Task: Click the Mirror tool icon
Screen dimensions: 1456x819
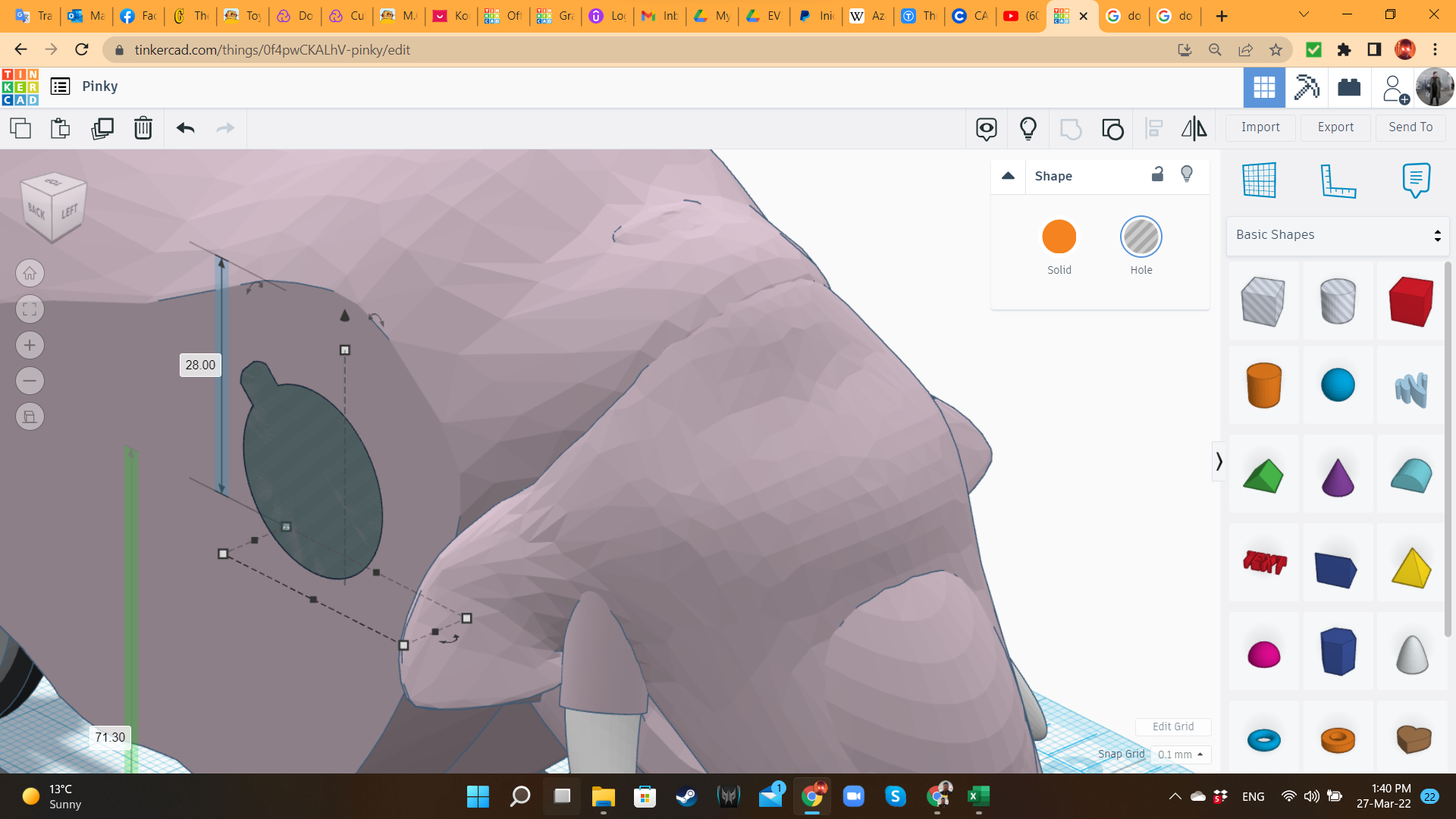Action: tap(1194, 128)
